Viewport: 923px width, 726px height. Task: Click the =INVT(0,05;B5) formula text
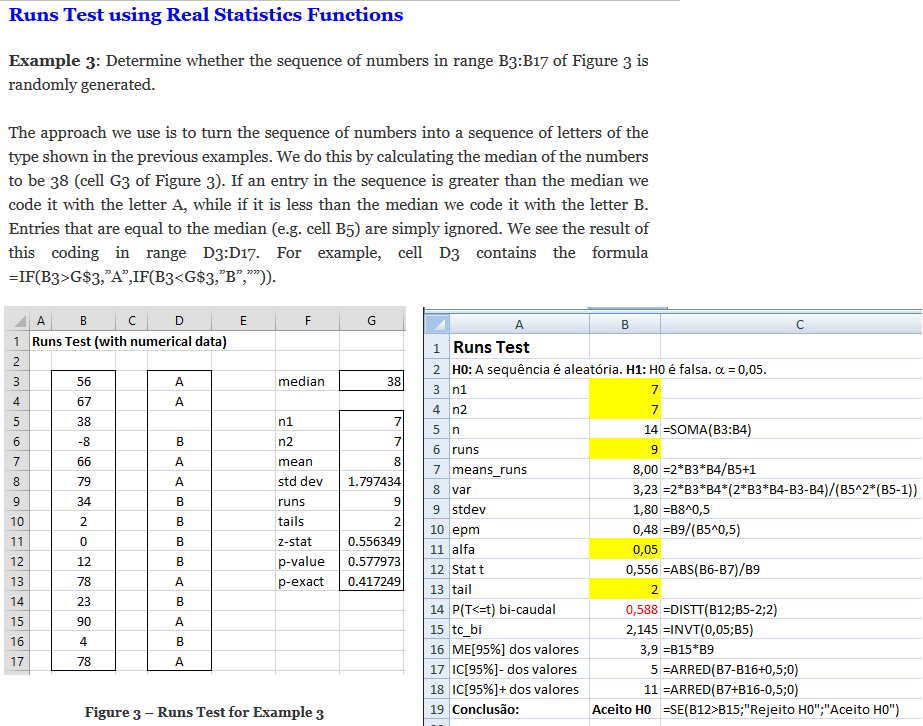708,630
